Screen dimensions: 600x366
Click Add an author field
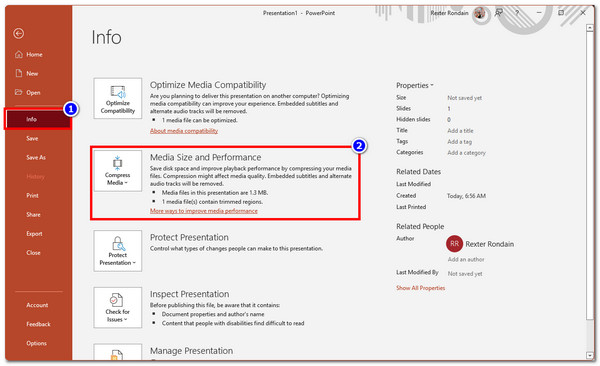click(x=466, y=260)
